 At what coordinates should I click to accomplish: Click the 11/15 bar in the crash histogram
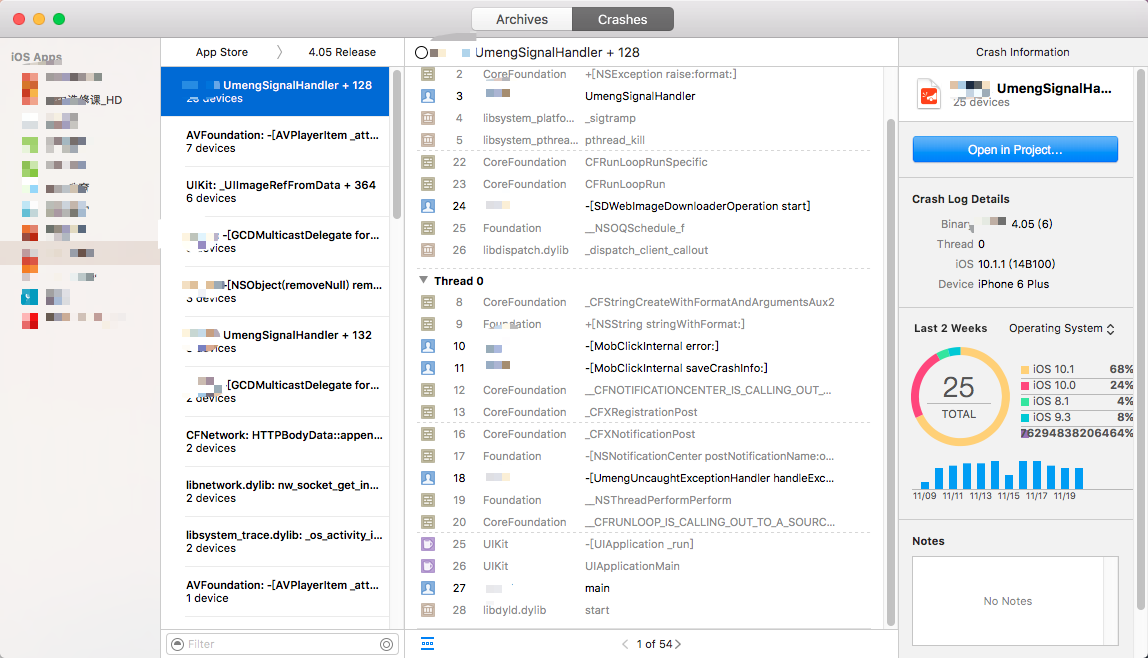(1009, 482)
